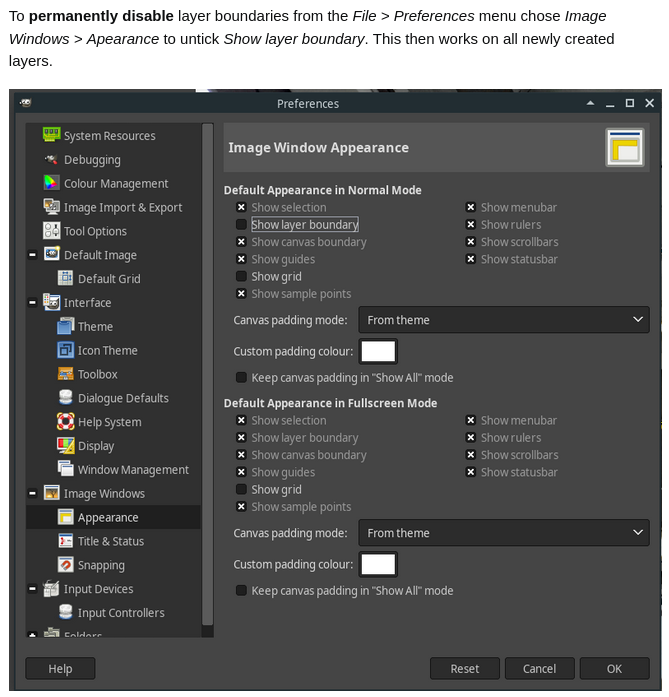Collapse the Image Windows tree node
The image size is (669, 697).
(32, 493)
